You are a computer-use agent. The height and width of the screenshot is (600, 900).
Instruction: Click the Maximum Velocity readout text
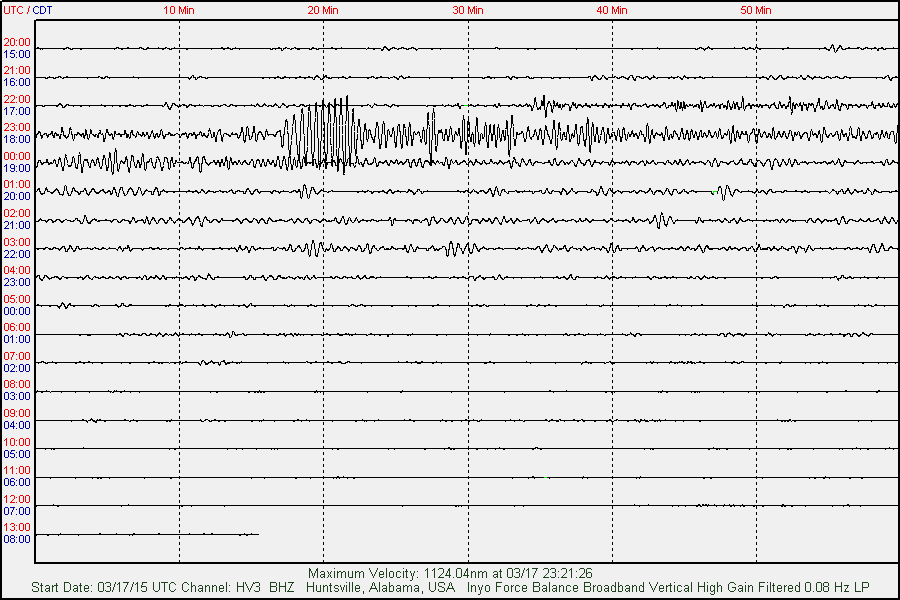[x=450, y=573]
